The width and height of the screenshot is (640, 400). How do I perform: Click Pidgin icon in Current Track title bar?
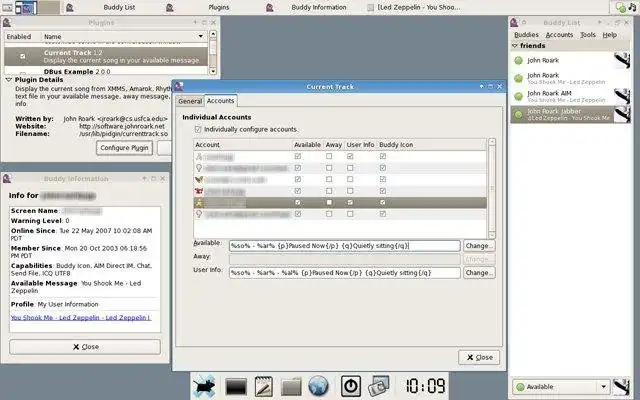pos(179,87)
